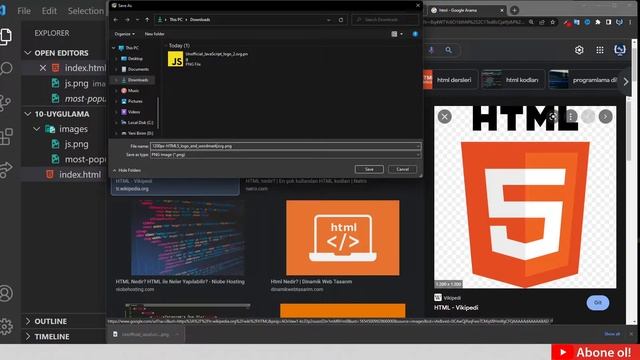This screenshot has width=640, height=360.
Task: Open the VS Code Search activity icon
Action: point(6,69)
